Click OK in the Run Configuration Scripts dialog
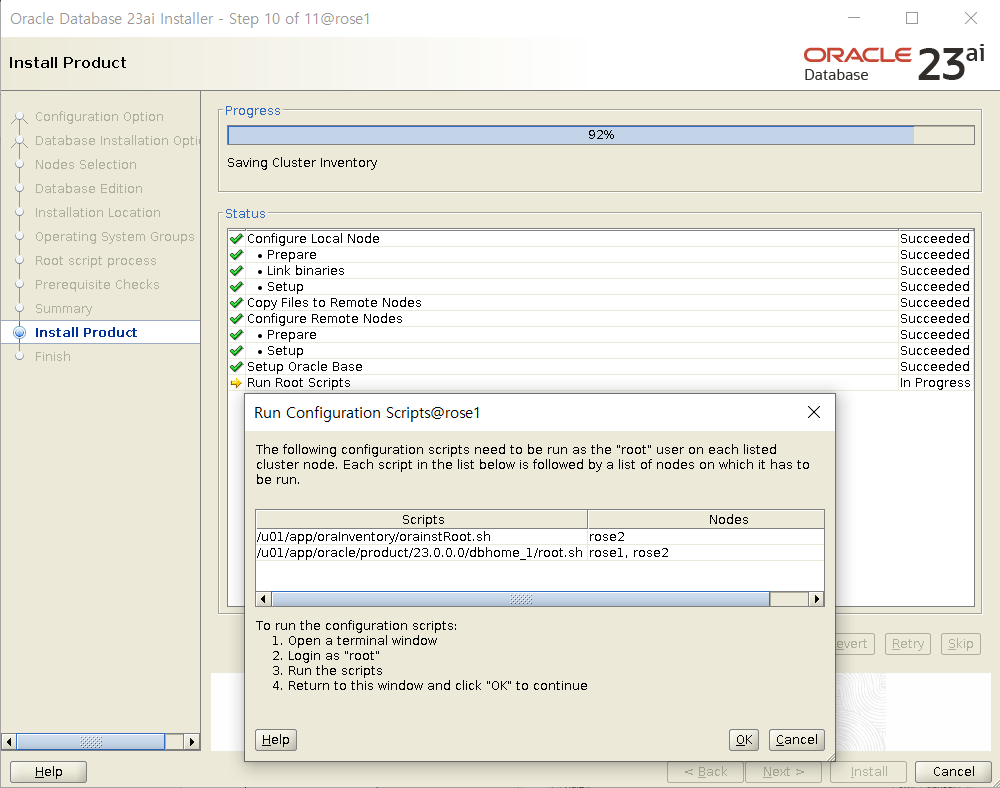Screen dimensions: 1000x788 coord(744,740)
